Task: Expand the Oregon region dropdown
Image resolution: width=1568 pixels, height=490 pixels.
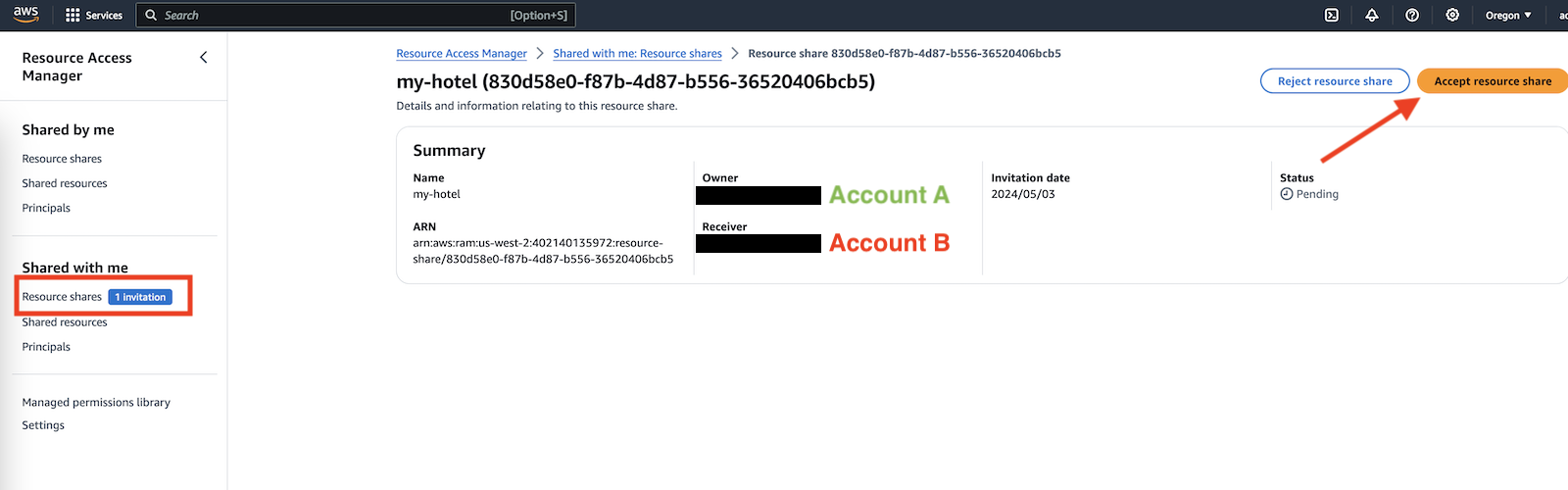Action: point(1508,16)
